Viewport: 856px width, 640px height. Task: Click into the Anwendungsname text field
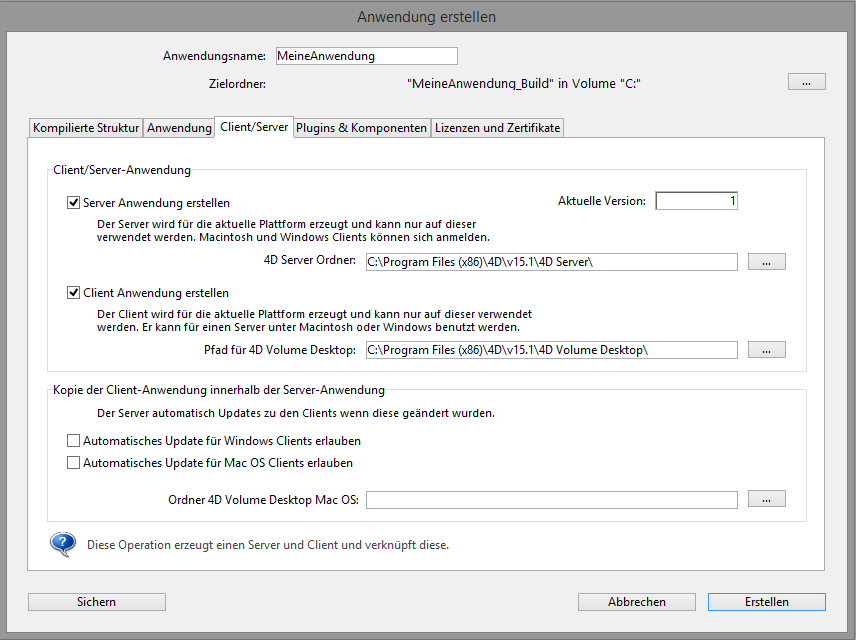(366, 56)
